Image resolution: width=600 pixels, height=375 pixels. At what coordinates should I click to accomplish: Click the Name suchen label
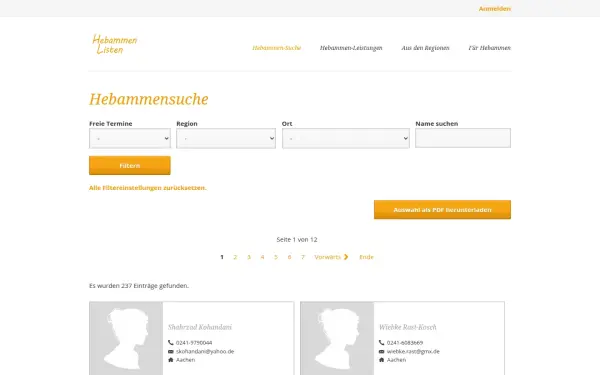click(x=437, y=124)
